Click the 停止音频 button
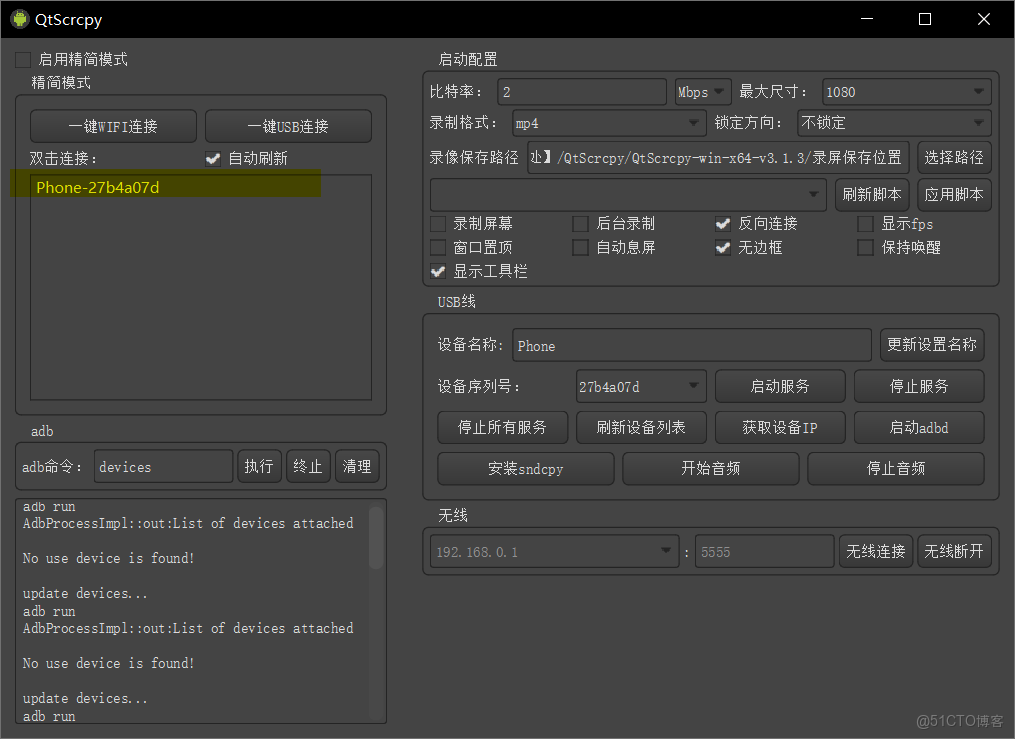Screen dimensions: 1015x739 [x=896, y=469]
